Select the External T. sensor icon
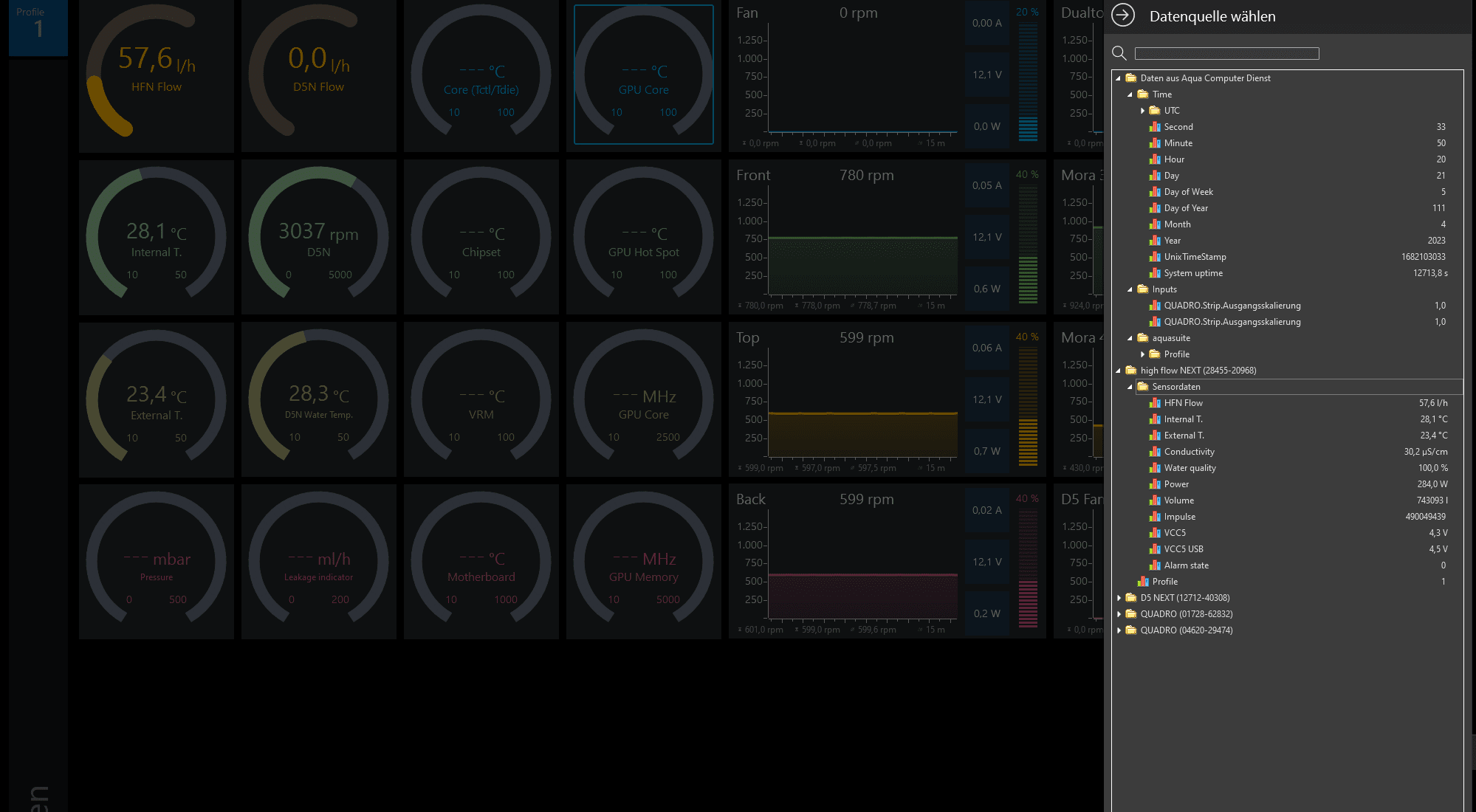This screenshot has width=1476, height=812. point(1155,436)
